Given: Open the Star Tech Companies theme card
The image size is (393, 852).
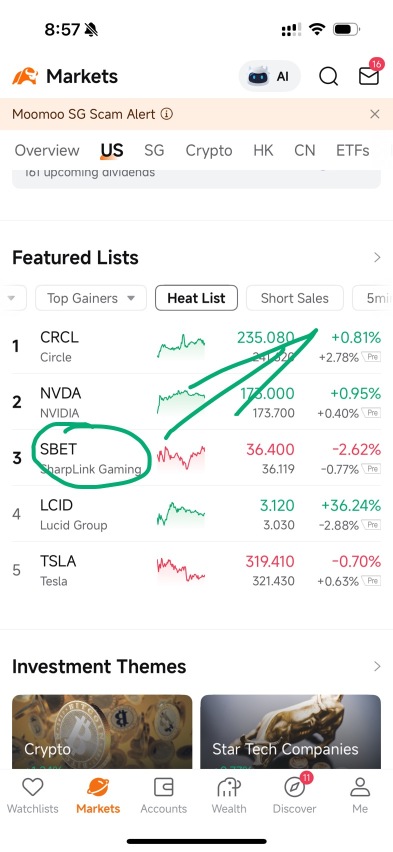Looking at the screenshot, I should point(291,732).
